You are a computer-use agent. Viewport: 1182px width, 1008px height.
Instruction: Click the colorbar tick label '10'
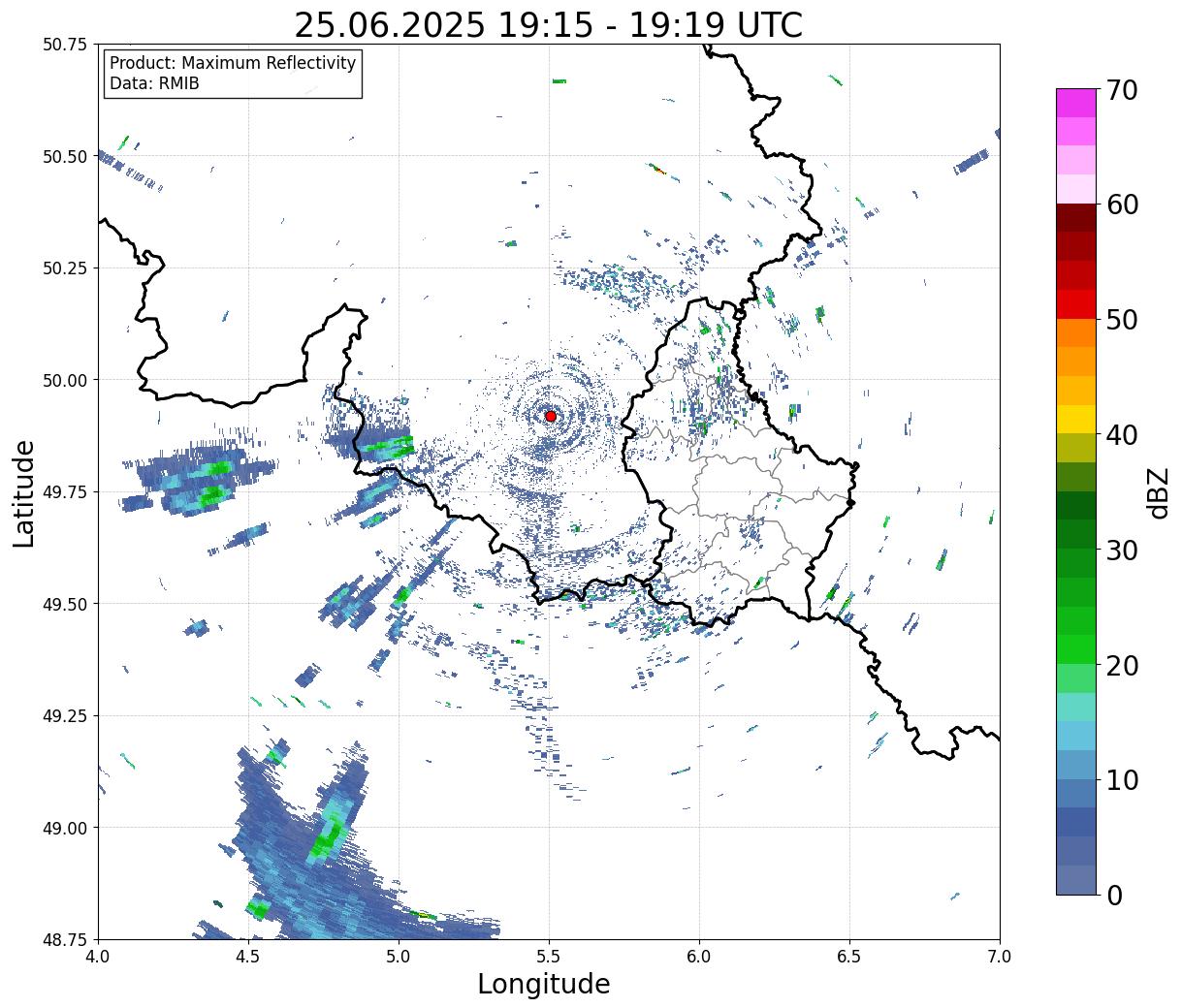coord(1122,779)
